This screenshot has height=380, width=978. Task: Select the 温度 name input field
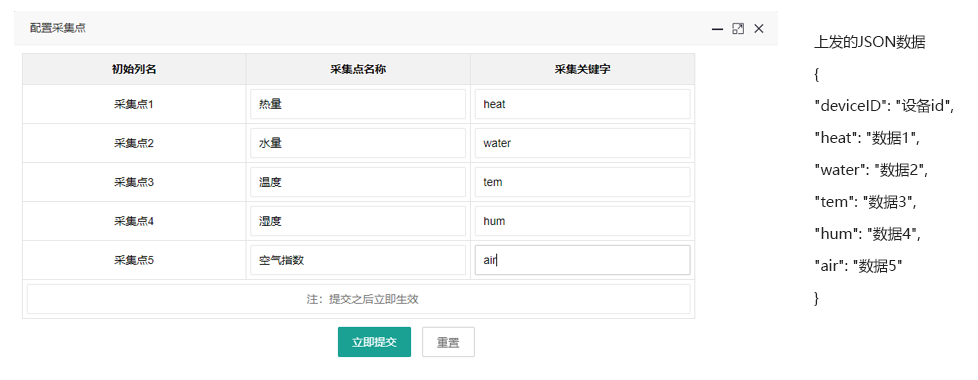click(x=358, y=182)
